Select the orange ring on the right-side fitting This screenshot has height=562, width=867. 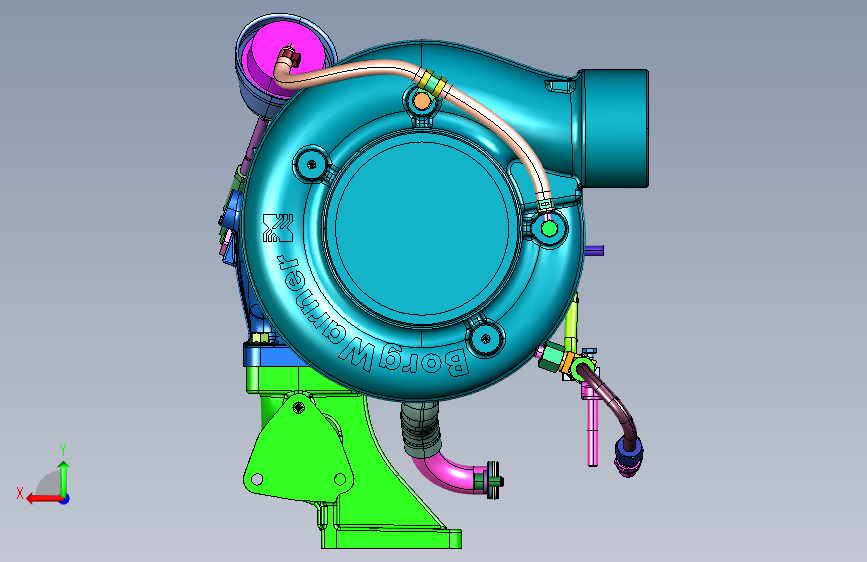point(566,363)
